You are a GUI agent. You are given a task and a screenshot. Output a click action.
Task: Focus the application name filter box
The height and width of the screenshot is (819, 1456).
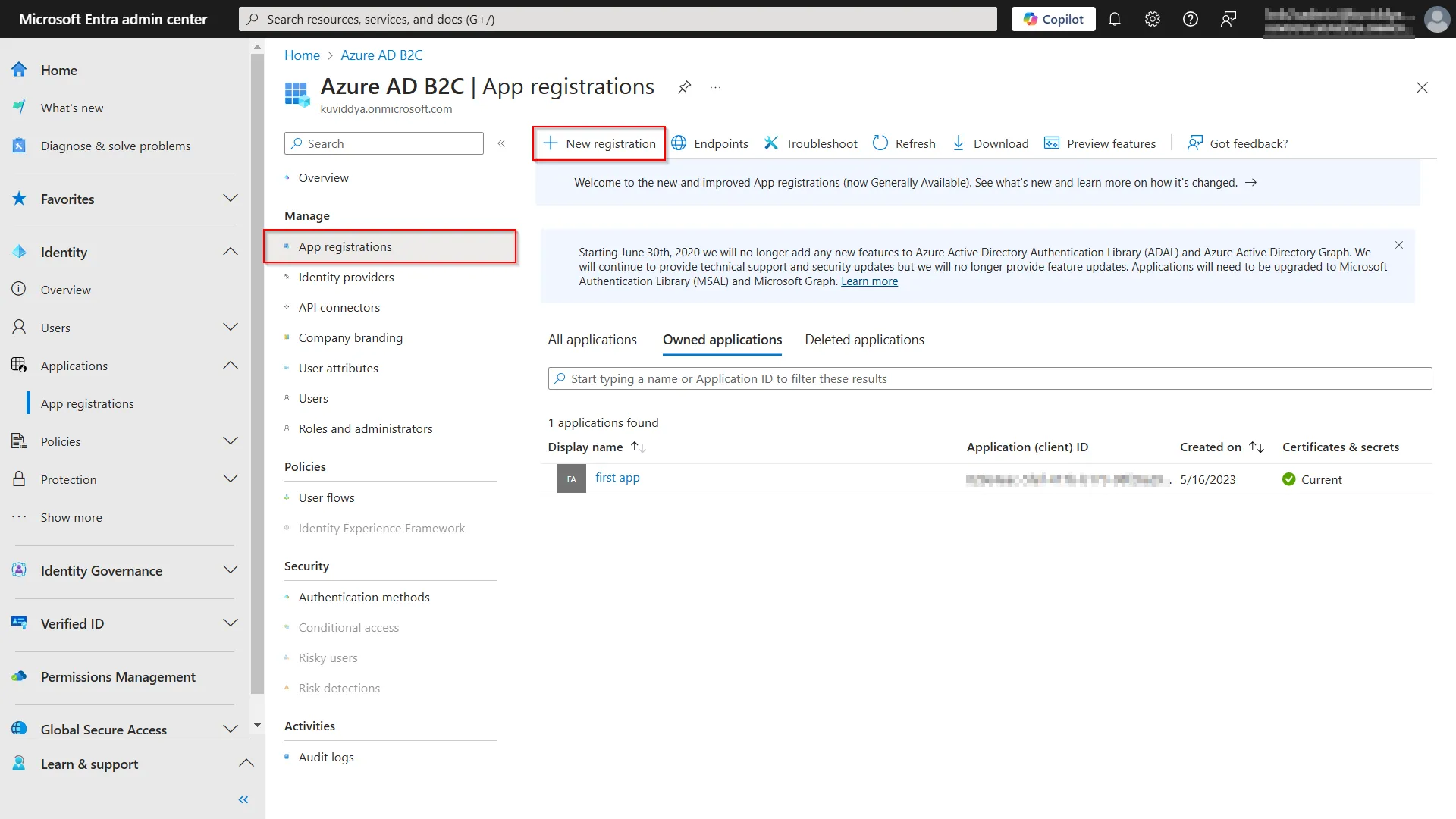pyautogui.click(x=990, y=378)
